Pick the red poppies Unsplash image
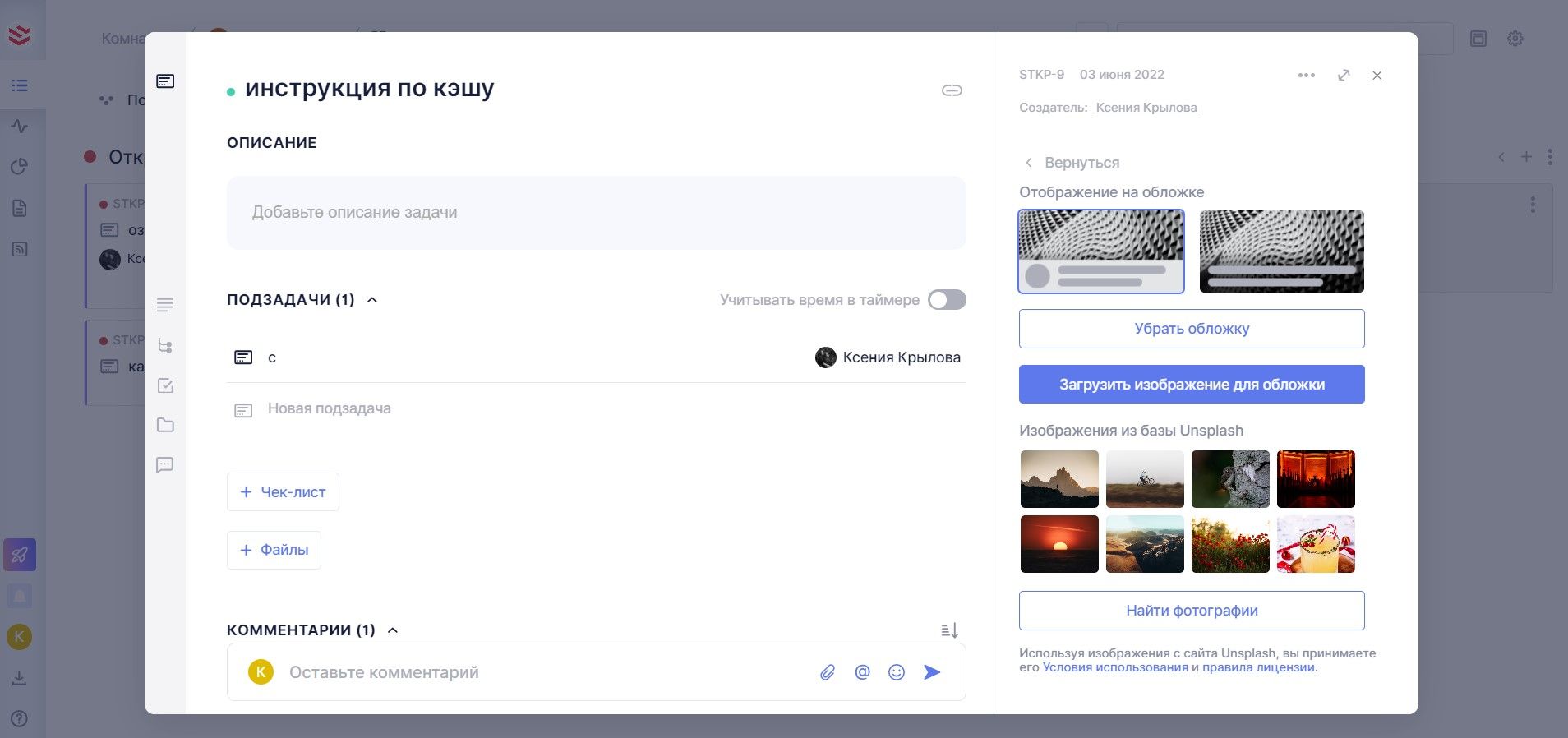This screenshot has width=1568, height=738. point(1230,544)
